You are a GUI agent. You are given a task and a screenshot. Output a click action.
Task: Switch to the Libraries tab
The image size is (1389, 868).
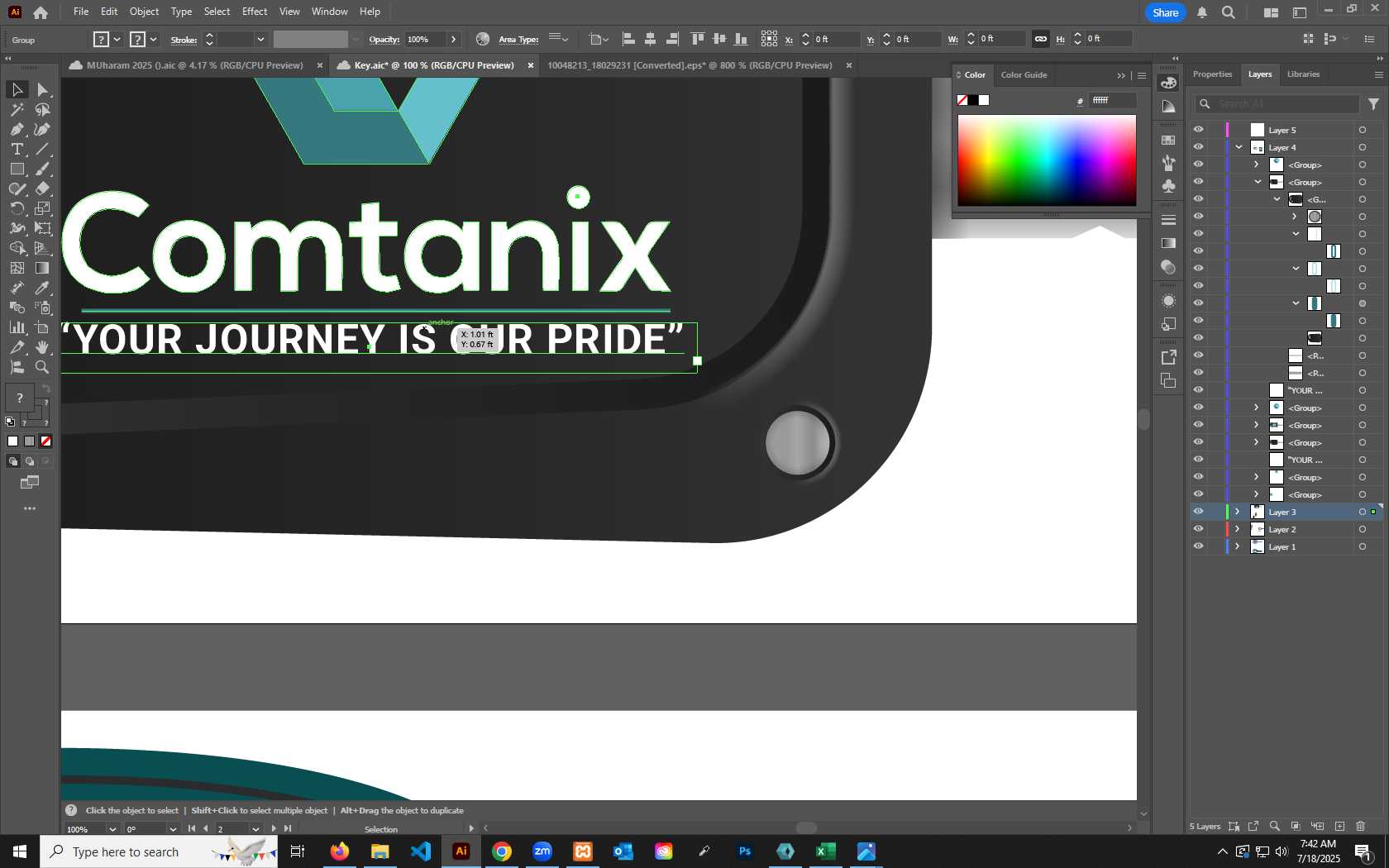click(x=1303, y=74)
